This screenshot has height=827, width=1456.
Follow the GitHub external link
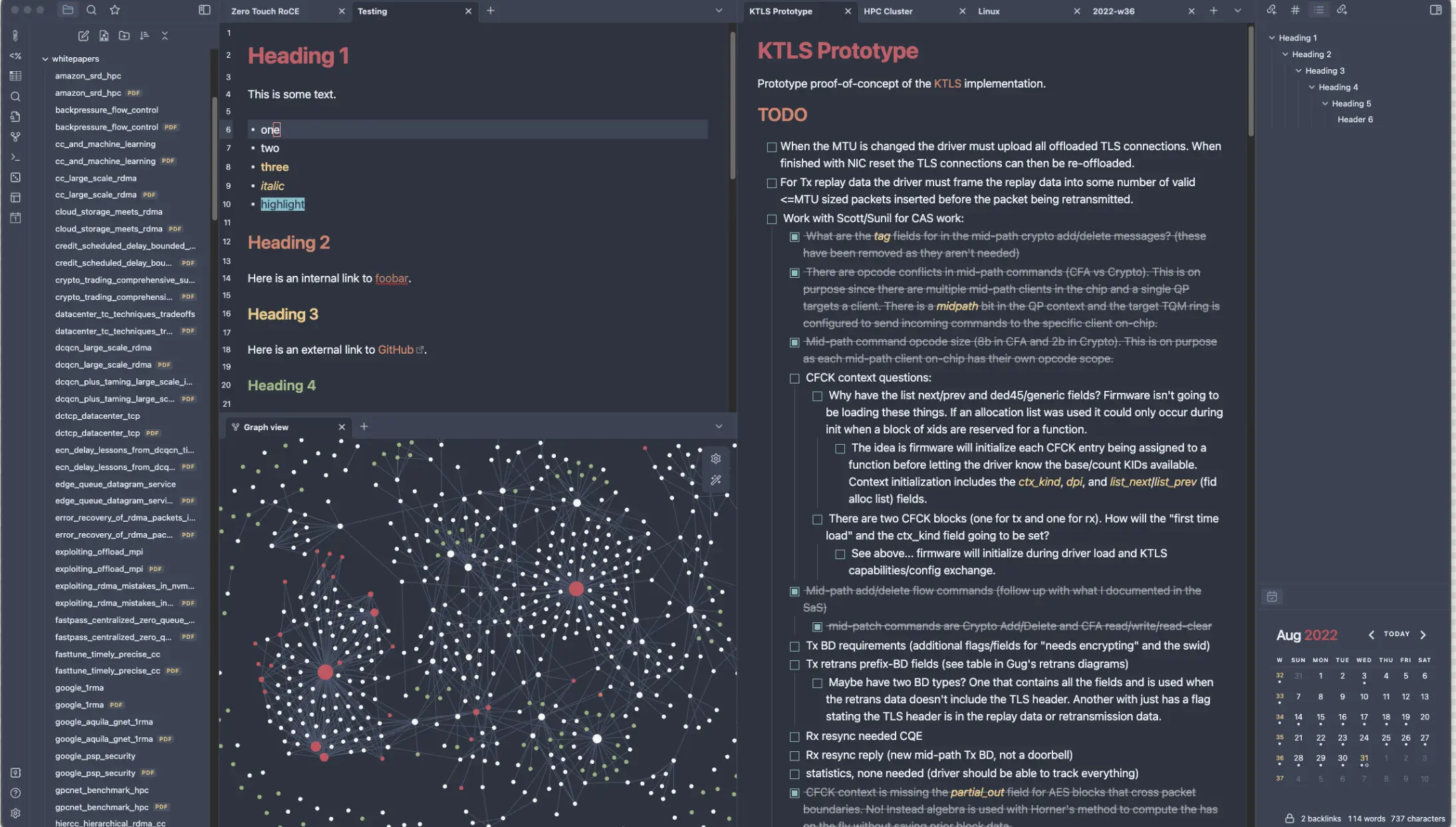[x=396, y=350]
